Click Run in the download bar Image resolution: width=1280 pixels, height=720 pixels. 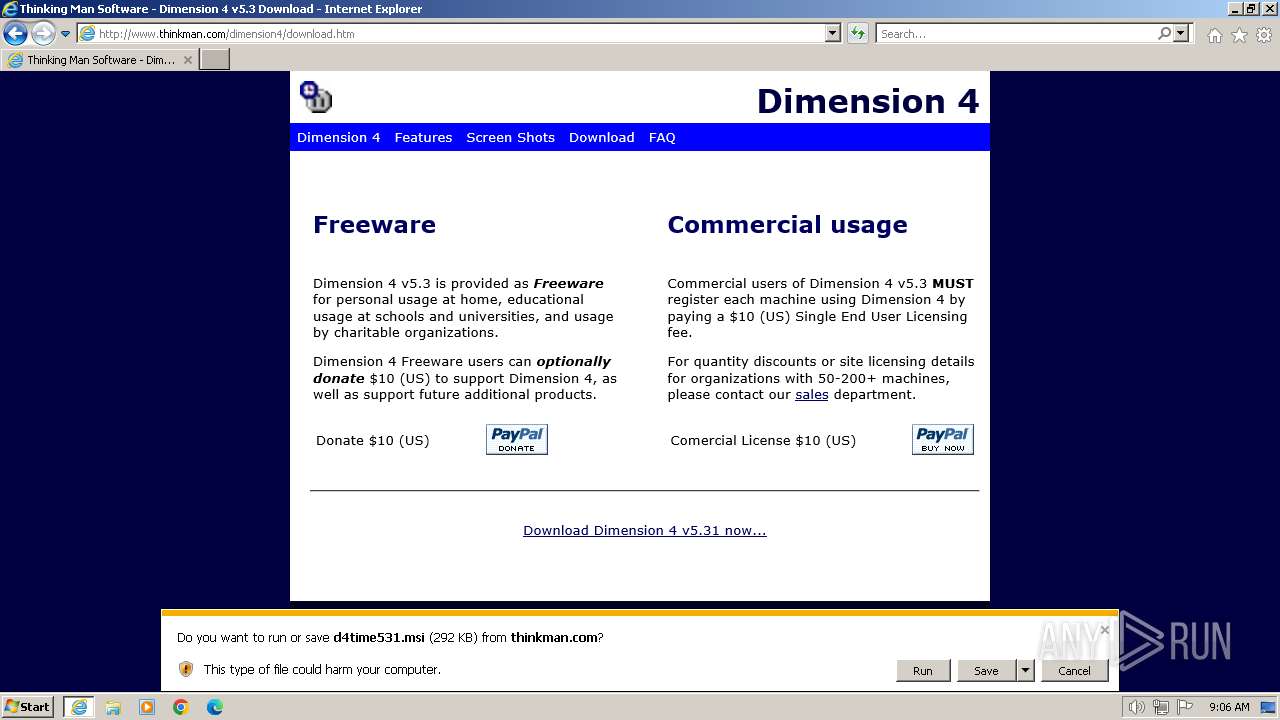pos(922,671)
